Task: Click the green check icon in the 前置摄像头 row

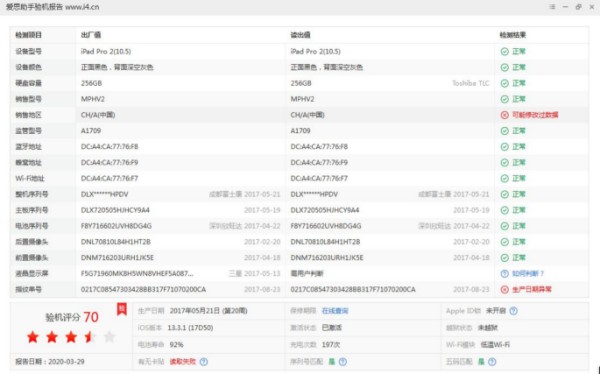Action: tap(504, 258)
